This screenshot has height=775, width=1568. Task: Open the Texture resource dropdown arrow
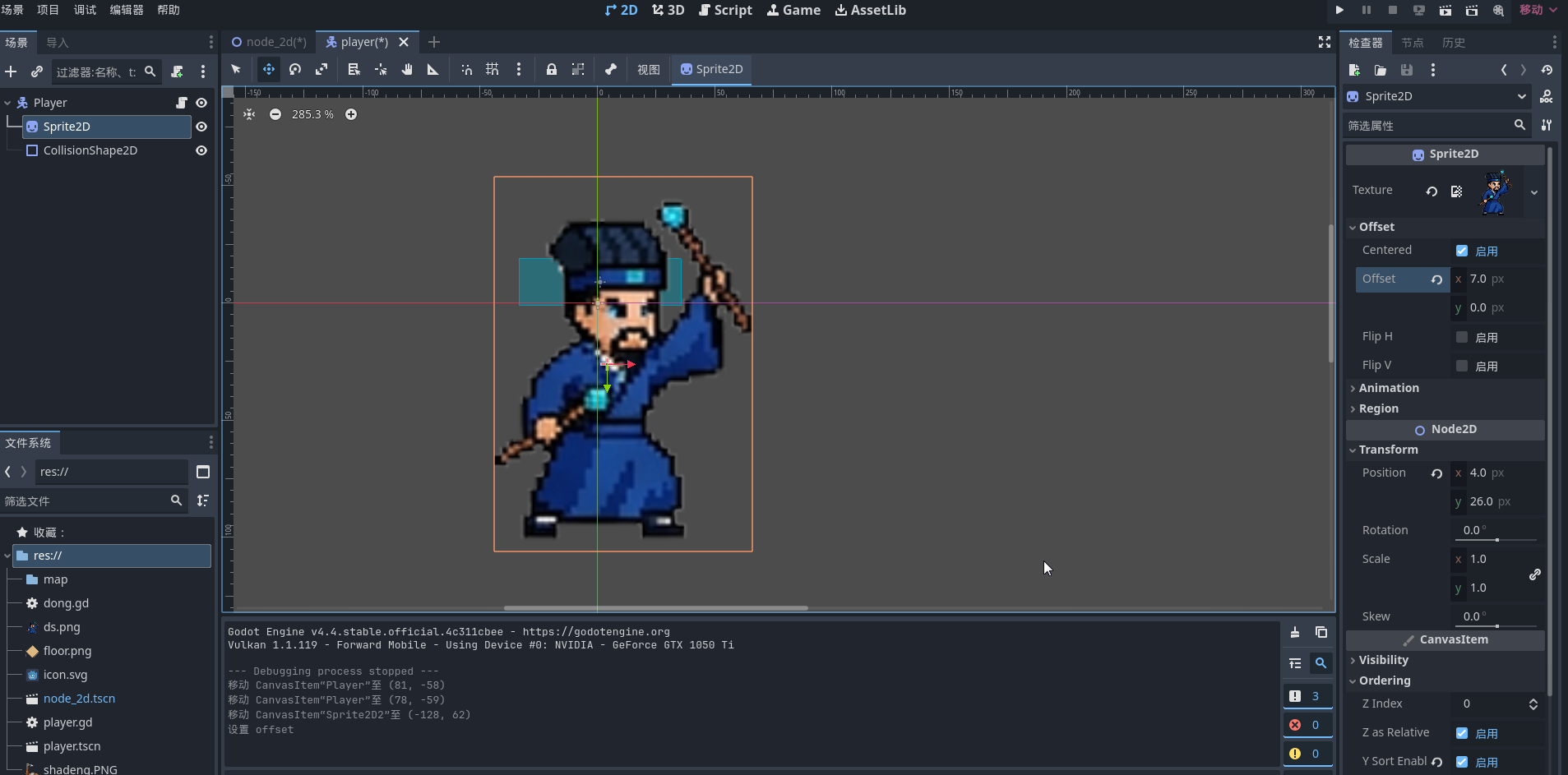click(1533, 192)
